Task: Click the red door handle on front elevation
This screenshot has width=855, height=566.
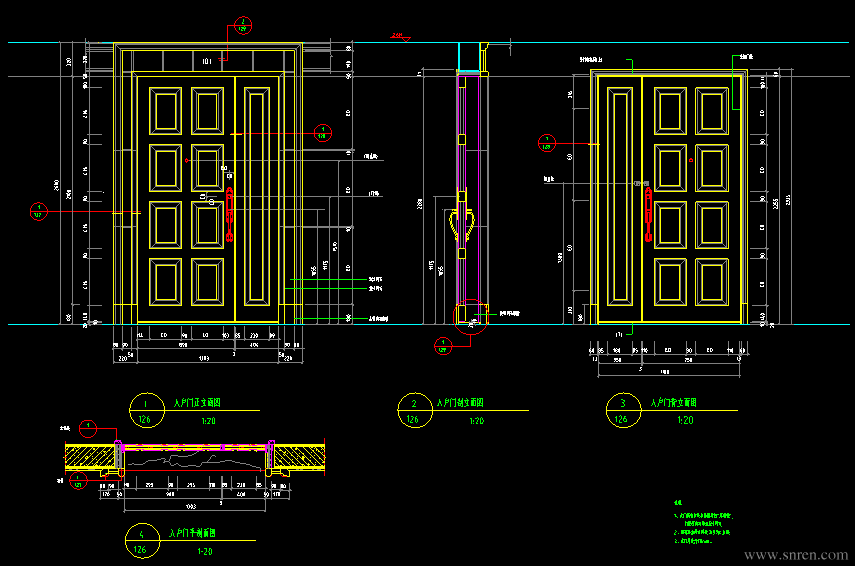Action: tap(230, 214)
